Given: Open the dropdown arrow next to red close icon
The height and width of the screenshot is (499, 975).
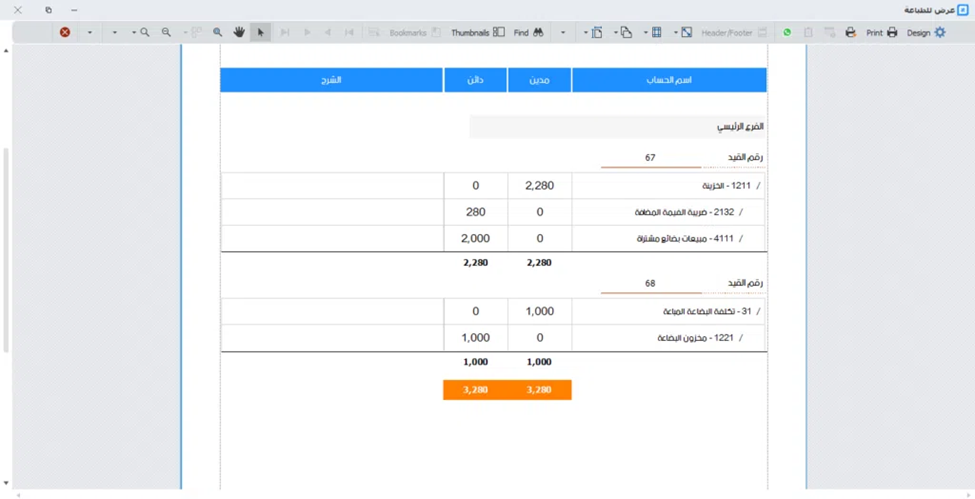Looking at the screenshot, I should pyautogui.click(x=89, y=32).
